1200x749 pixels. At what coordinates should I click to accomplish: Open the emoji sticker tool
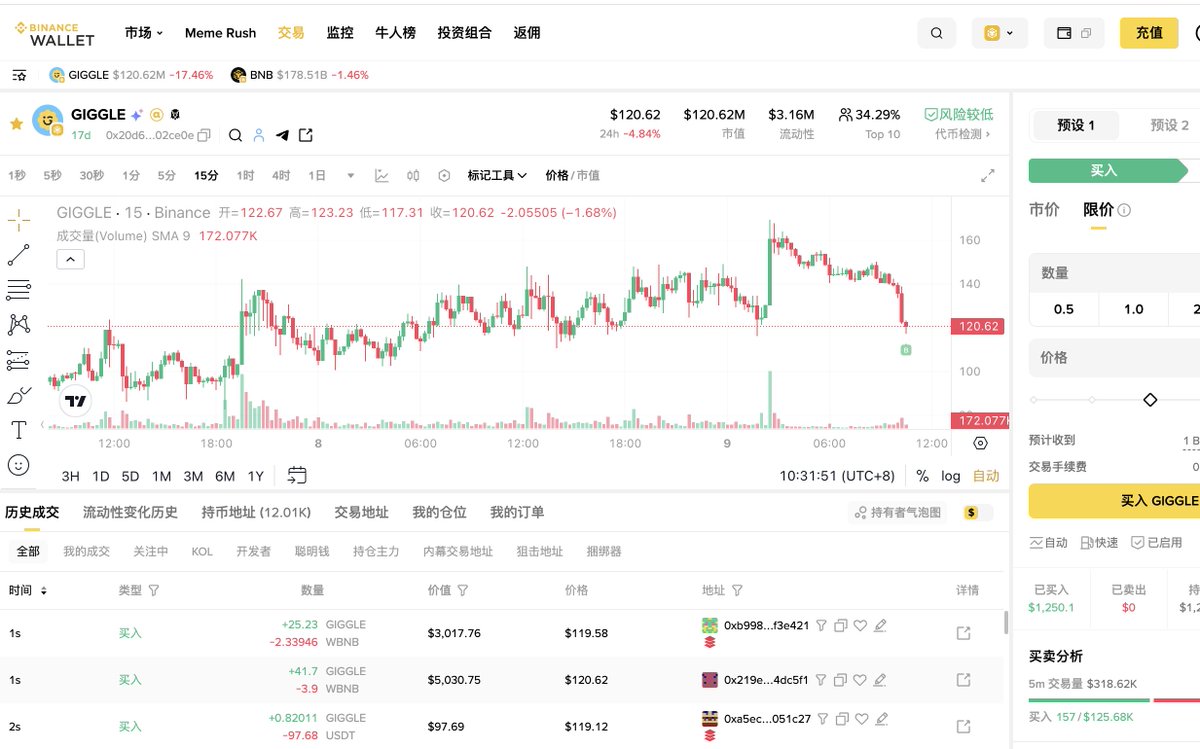point(18,465)
